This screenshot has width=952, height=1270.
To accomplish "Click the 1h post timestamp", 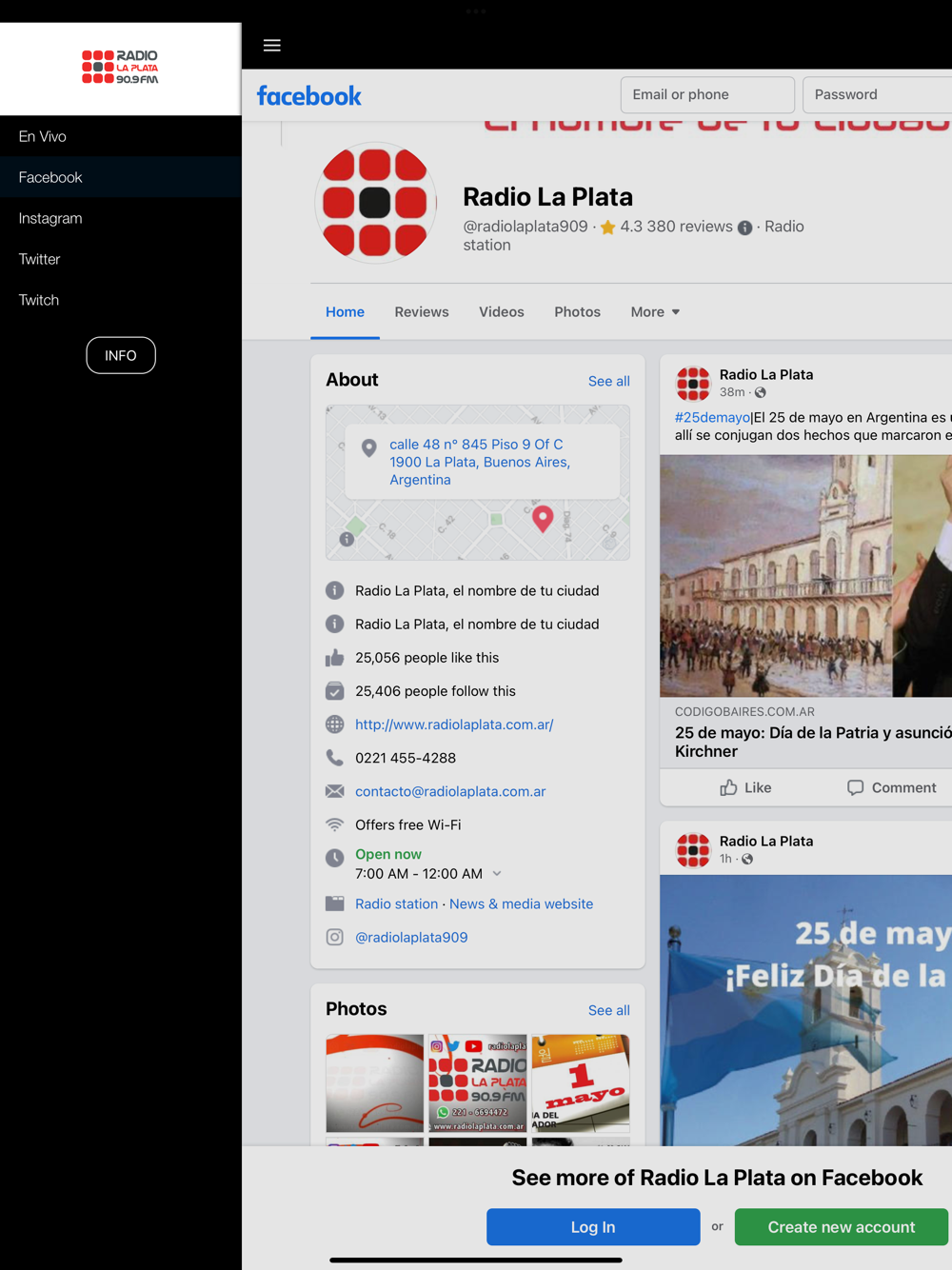I will (725, 859).
